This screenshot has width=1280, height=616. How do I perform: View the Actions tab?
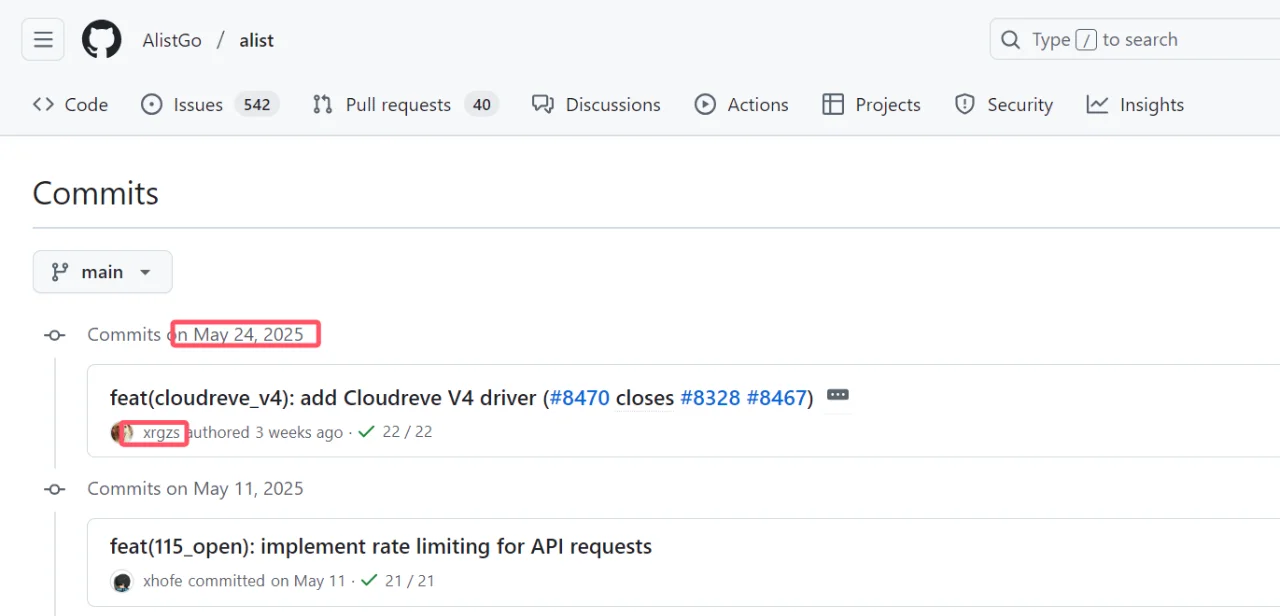741,105
